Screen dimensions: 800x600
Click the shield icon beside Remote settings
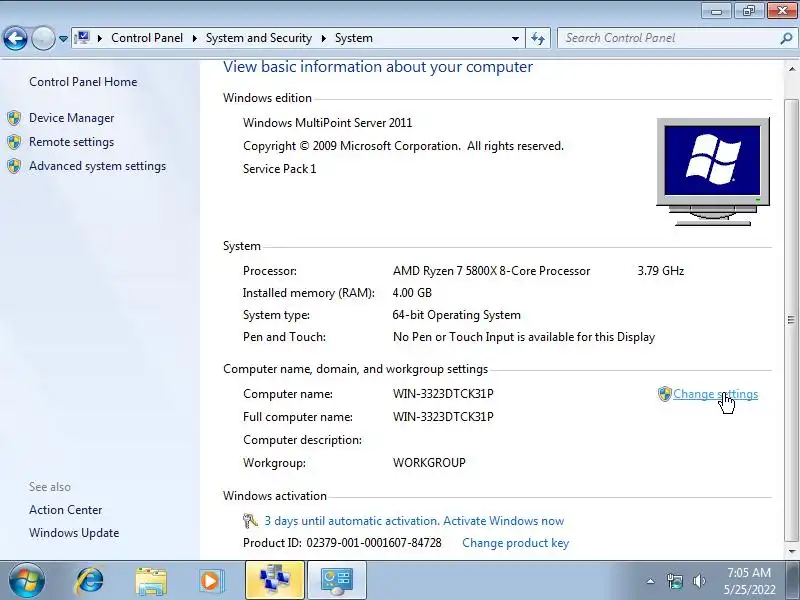[x=14, y=142]
